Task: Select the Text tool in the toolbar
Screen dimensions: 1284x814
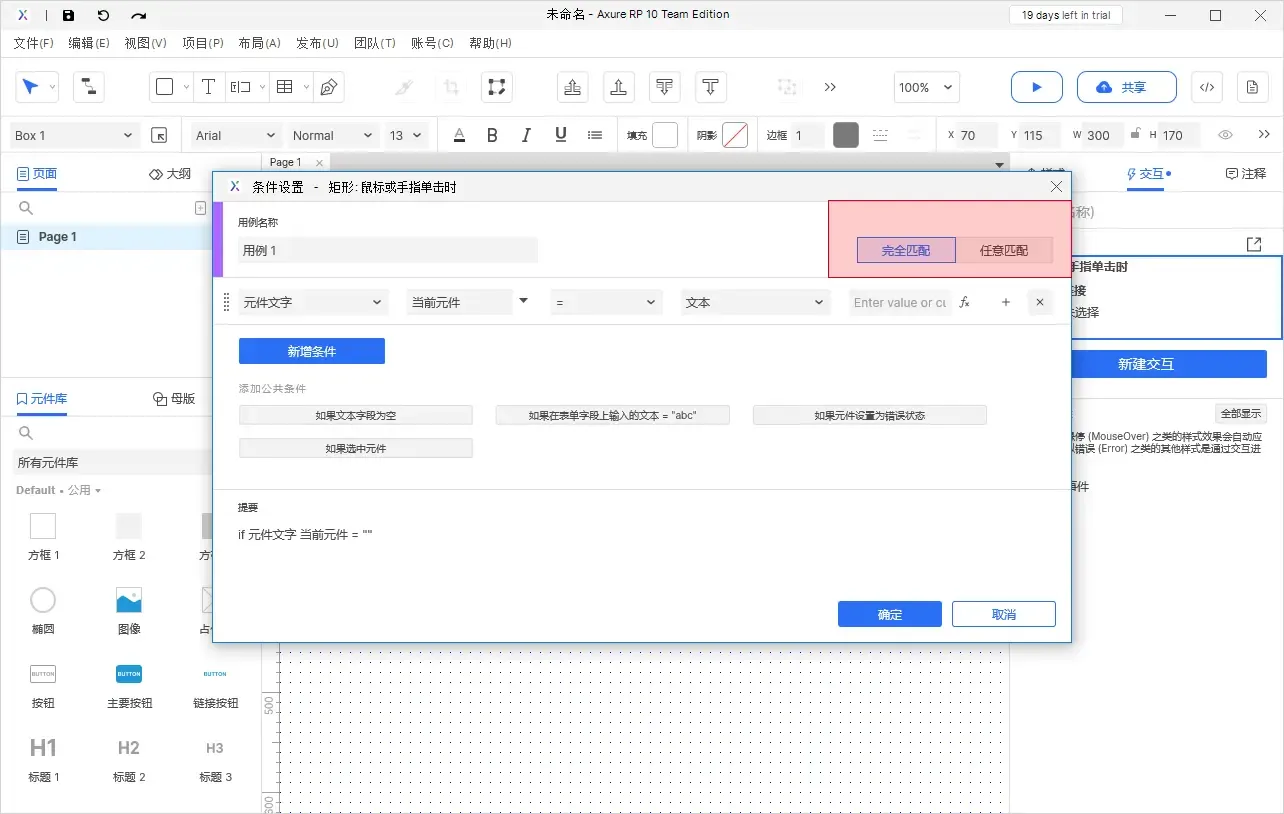Action: pyautogui.click(x=208, y=87)
